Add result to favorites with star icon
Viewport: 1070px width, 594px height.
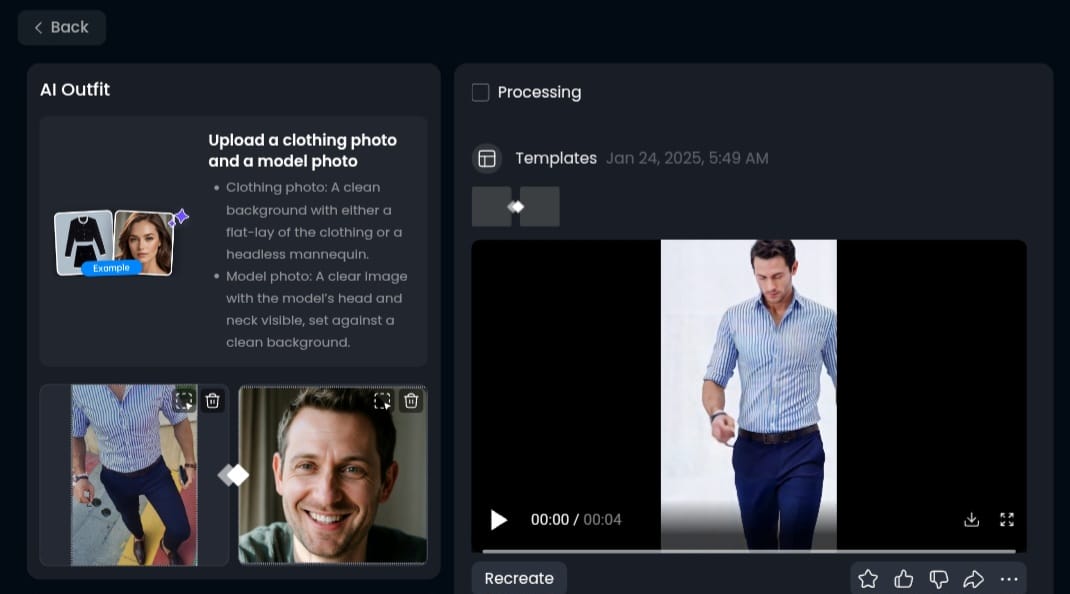coord(868,579)
